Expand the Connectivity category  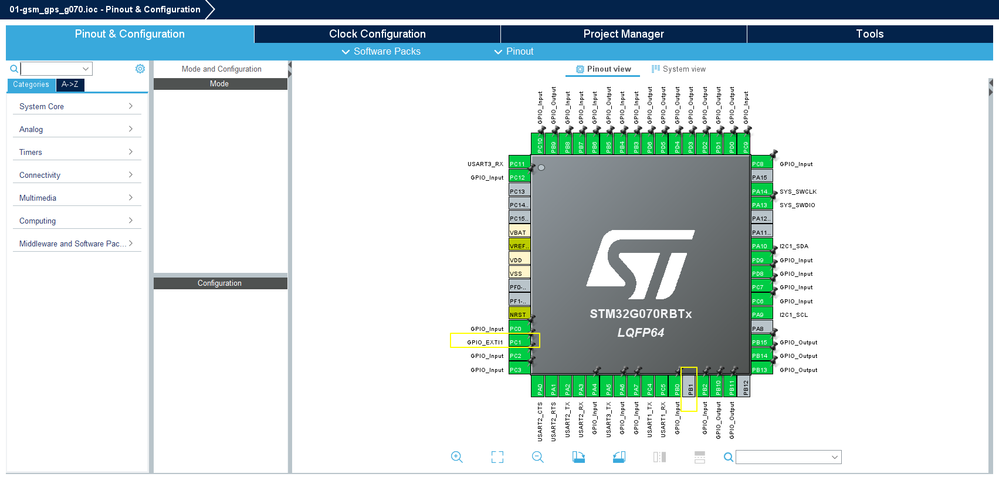click(76, 175)
